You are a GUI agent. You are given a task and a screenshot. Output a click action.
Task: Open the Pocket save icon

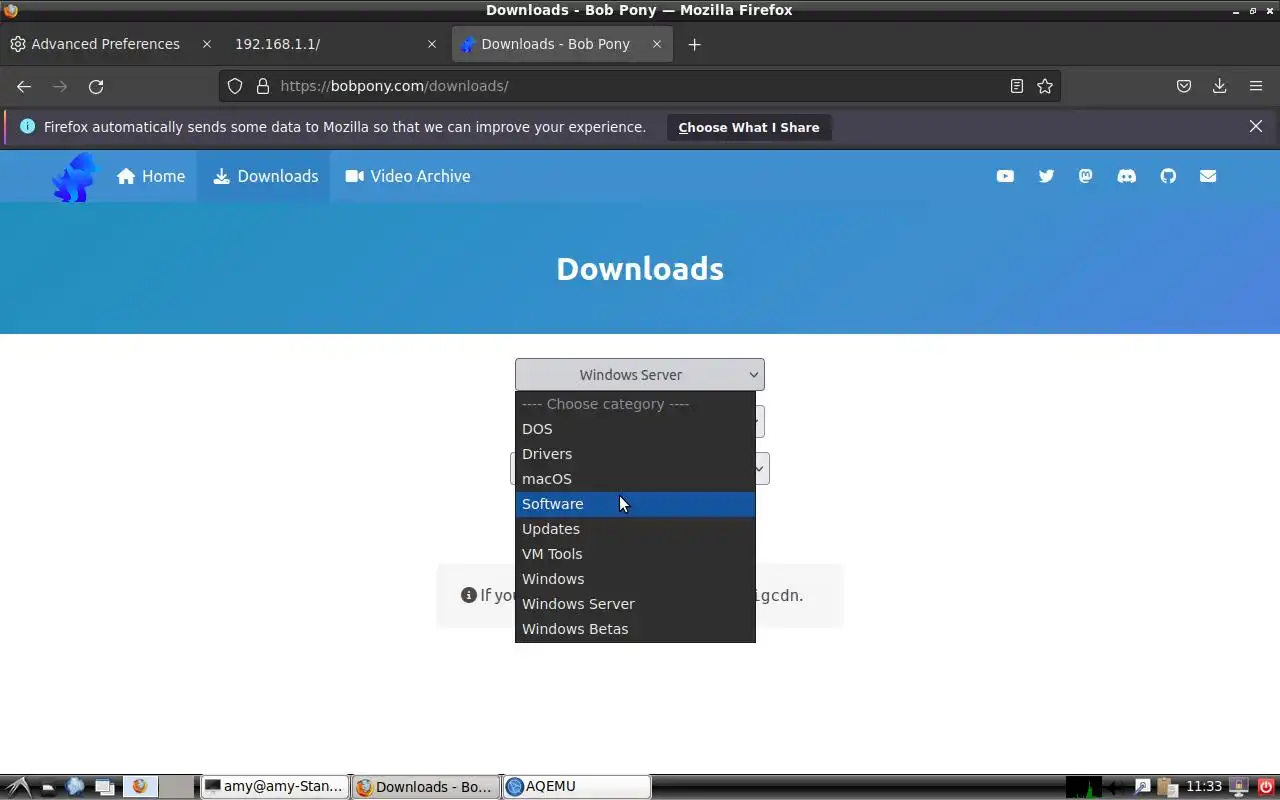pos(1184,86)
